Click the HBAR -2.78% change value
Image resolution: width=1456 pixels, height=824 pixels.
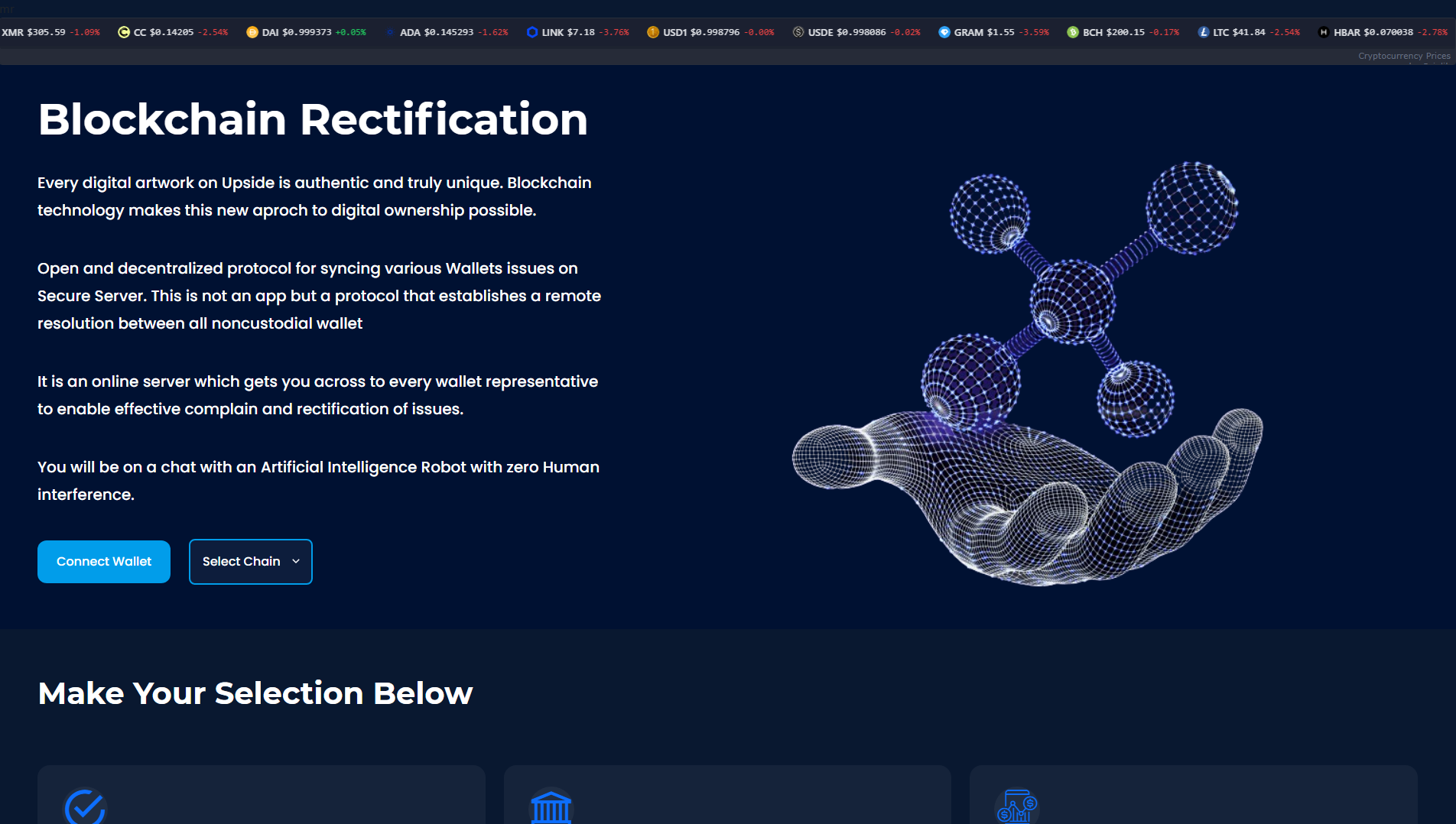pyautogui.click(x=1432, y=32)
